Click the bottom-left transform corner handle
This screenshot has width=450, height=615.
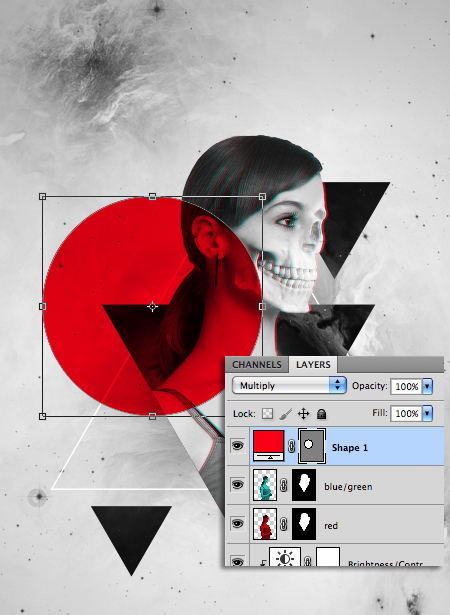click(42, 416)
